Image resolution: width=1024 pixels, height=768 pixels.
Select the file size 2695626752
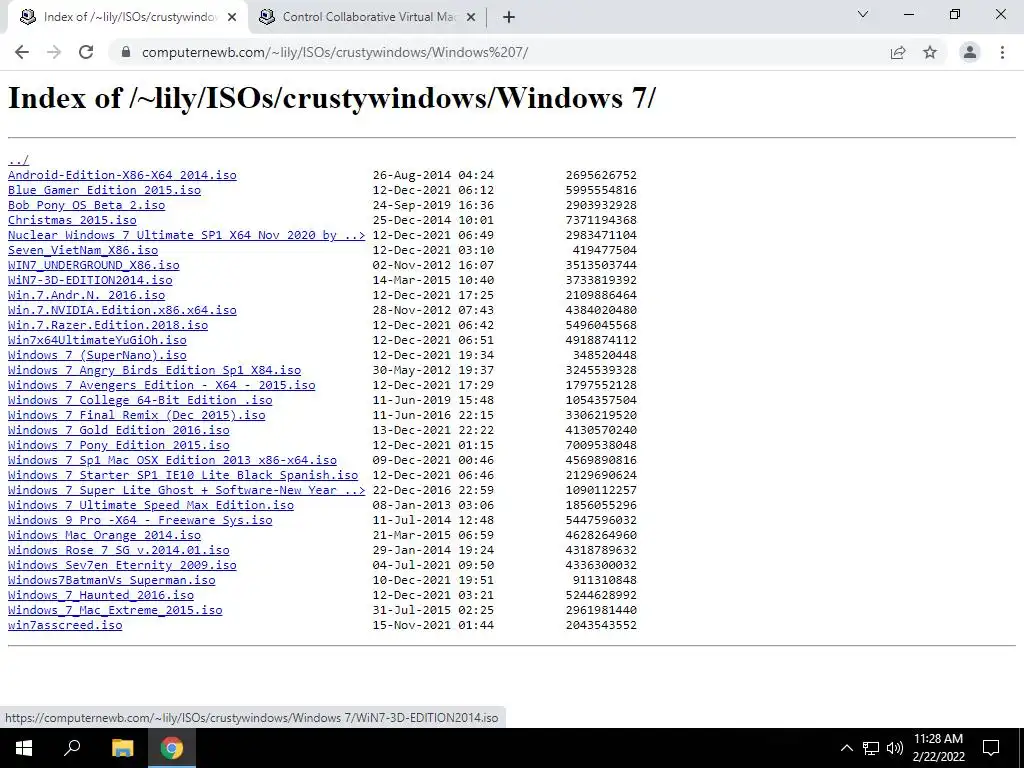pos(601,175)
